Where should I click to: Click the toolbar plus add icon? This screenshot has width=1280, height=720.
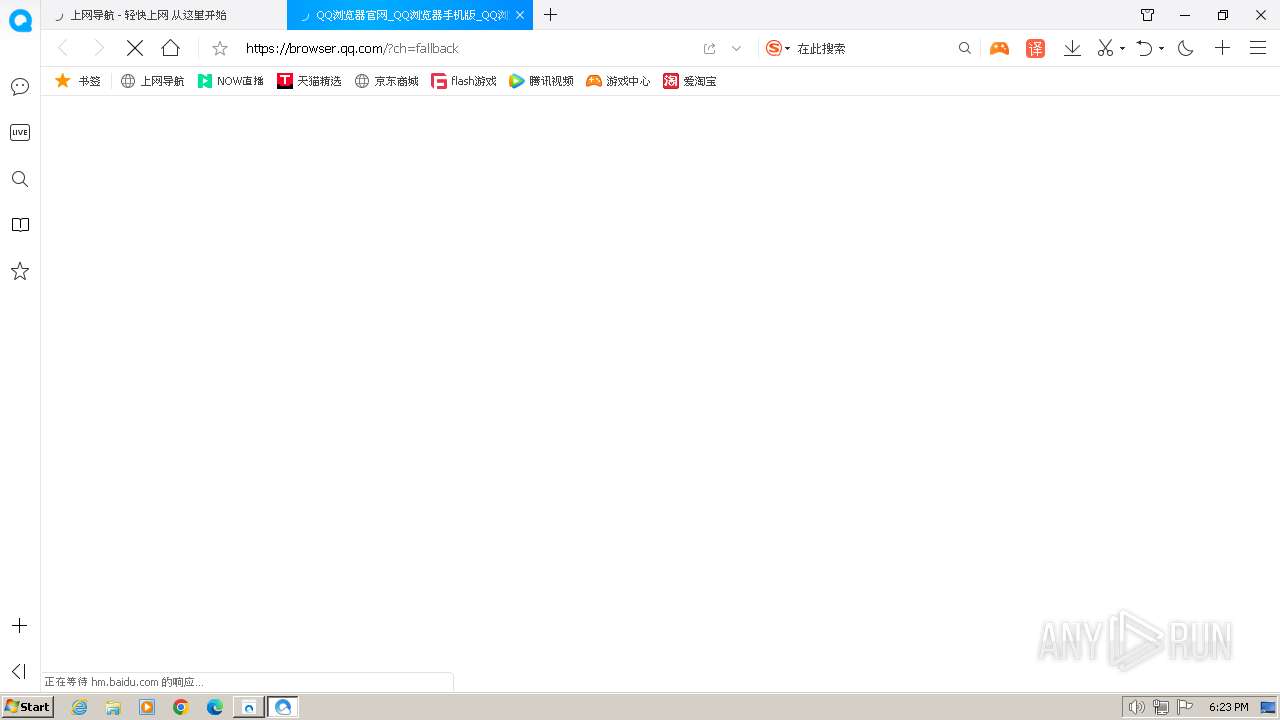(x=1222, y=48)
